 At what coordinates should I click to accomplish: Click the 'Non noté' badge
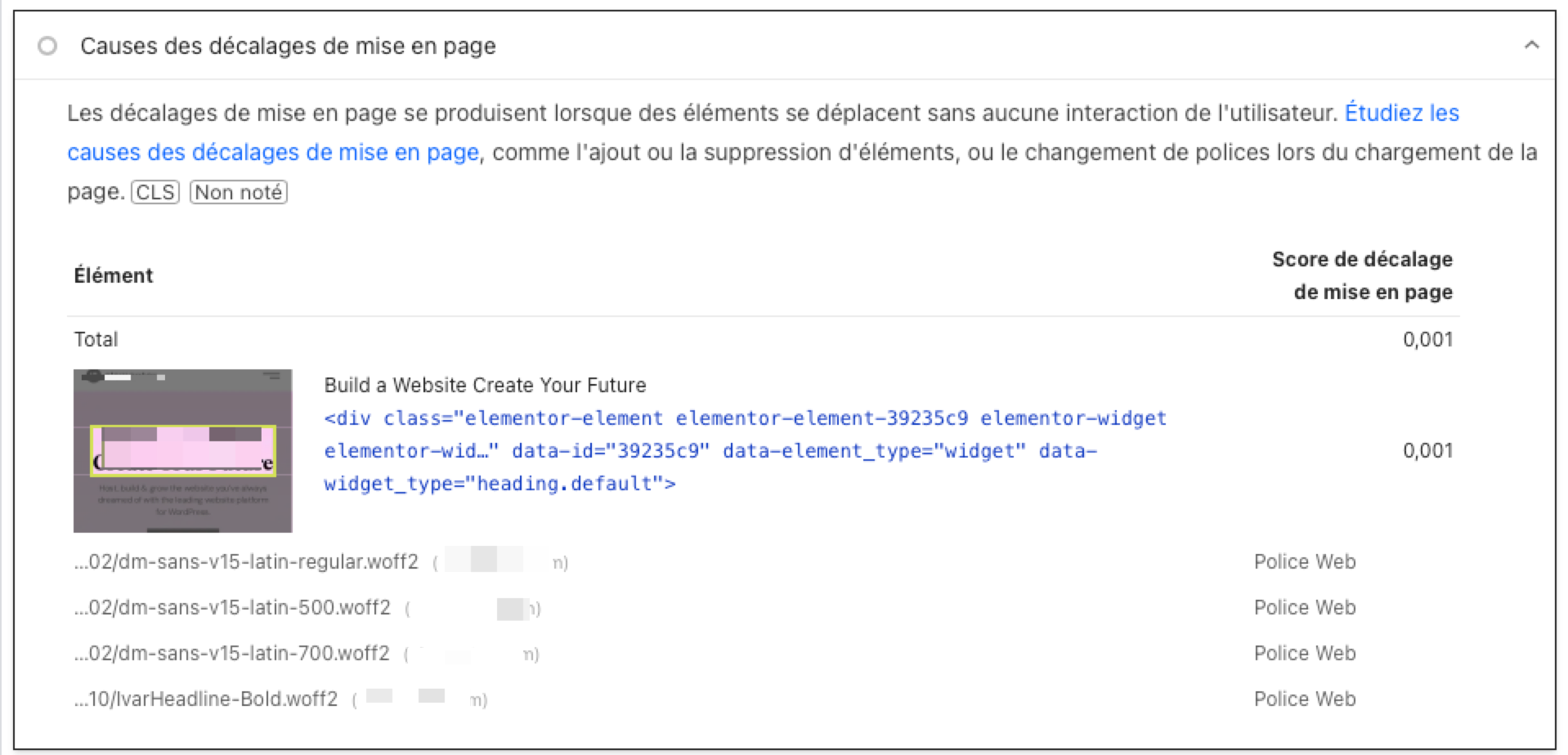coord(239,192)
